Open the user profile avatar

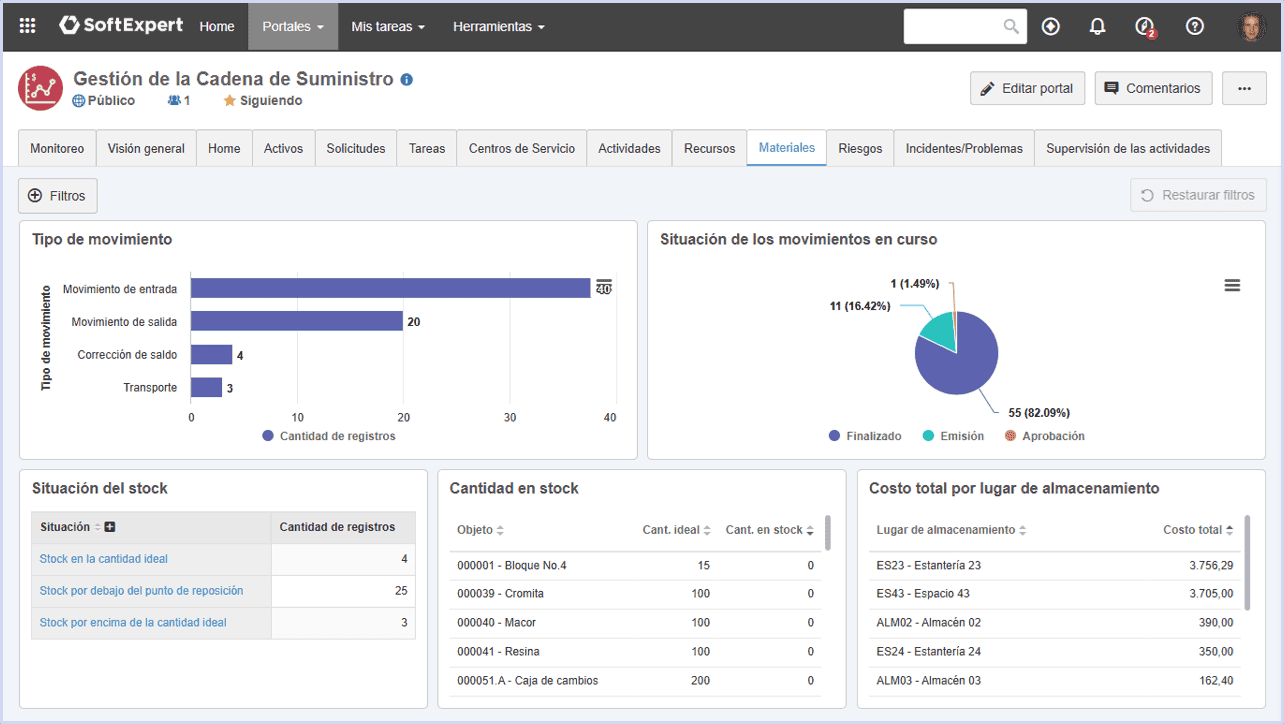(1251, 27)
